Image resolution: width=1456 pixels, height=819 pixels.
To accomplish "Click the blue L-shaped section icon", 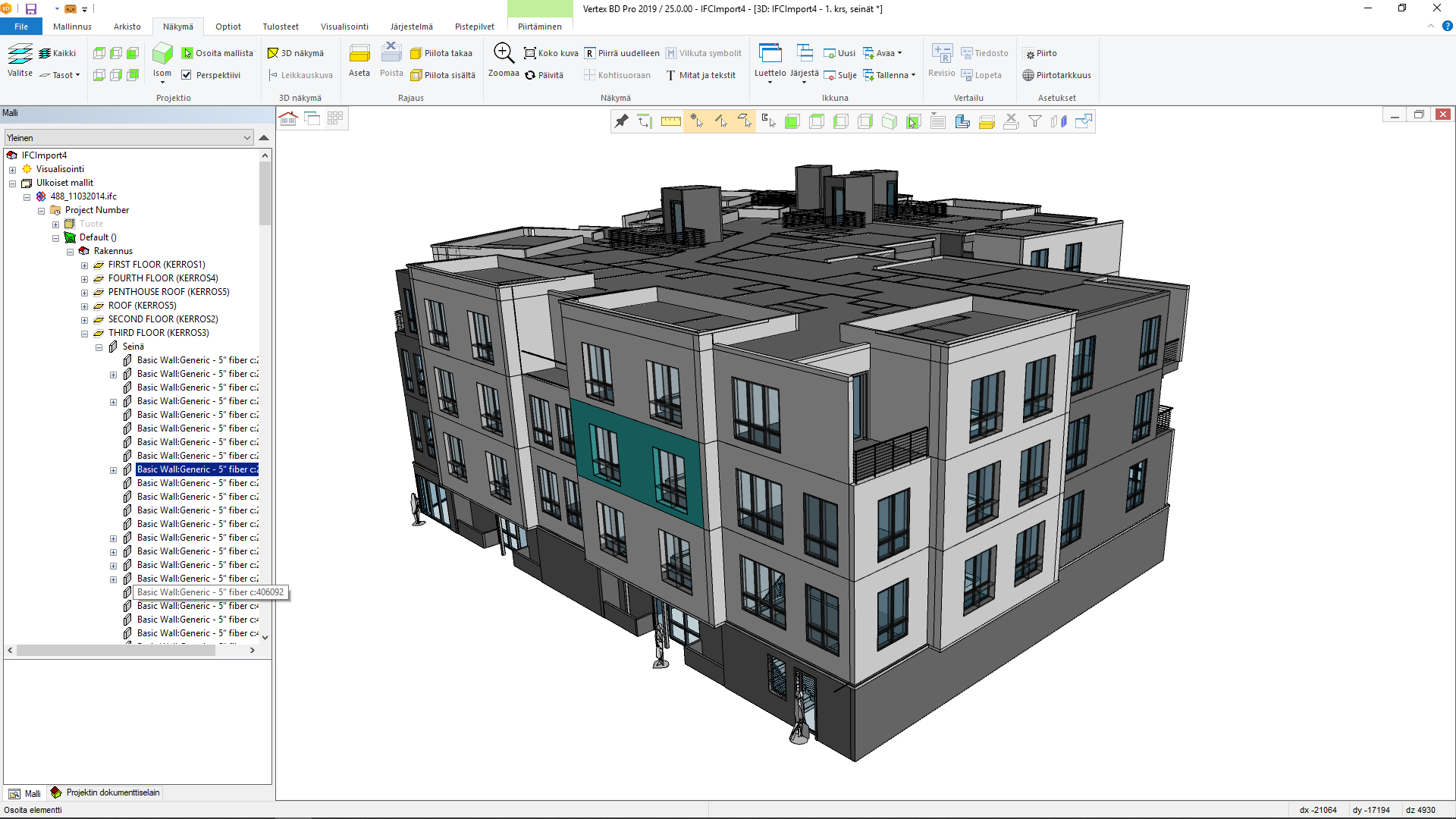I will point(962,121).
